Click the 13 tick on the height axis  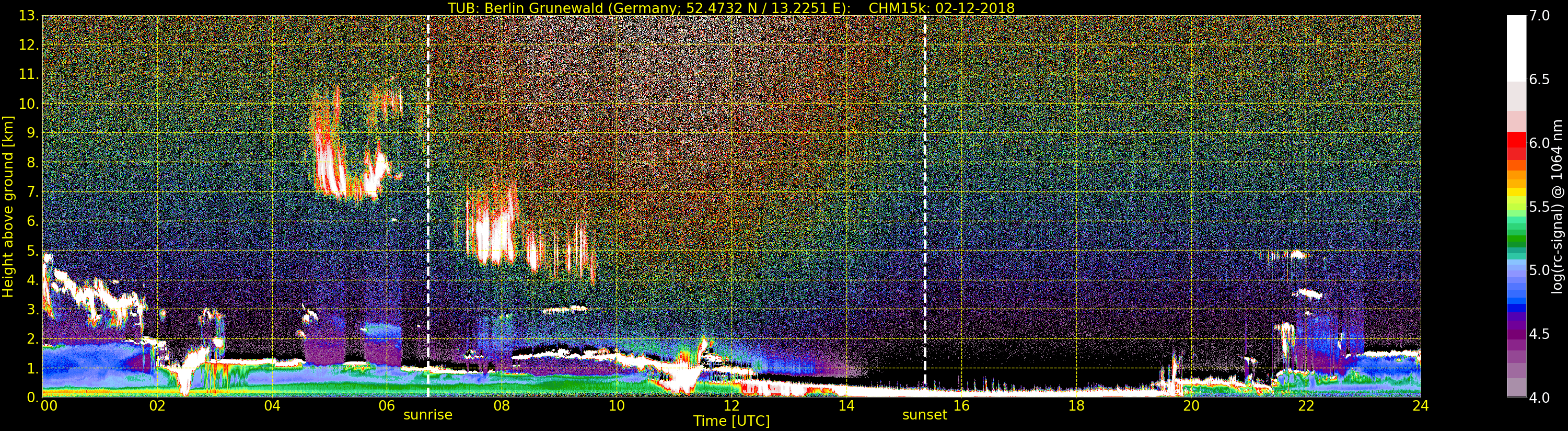click(27, 16)
